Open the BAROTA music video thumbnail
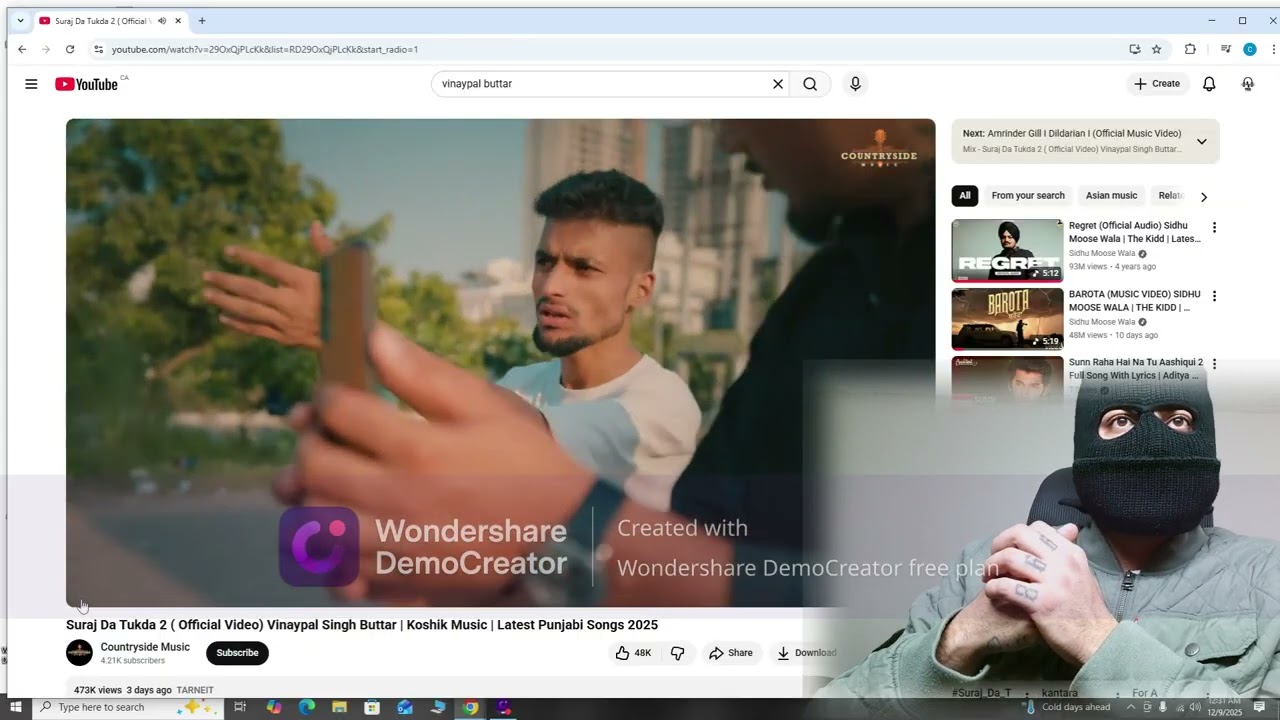 pyautogui.click(x=1007, y=319)
